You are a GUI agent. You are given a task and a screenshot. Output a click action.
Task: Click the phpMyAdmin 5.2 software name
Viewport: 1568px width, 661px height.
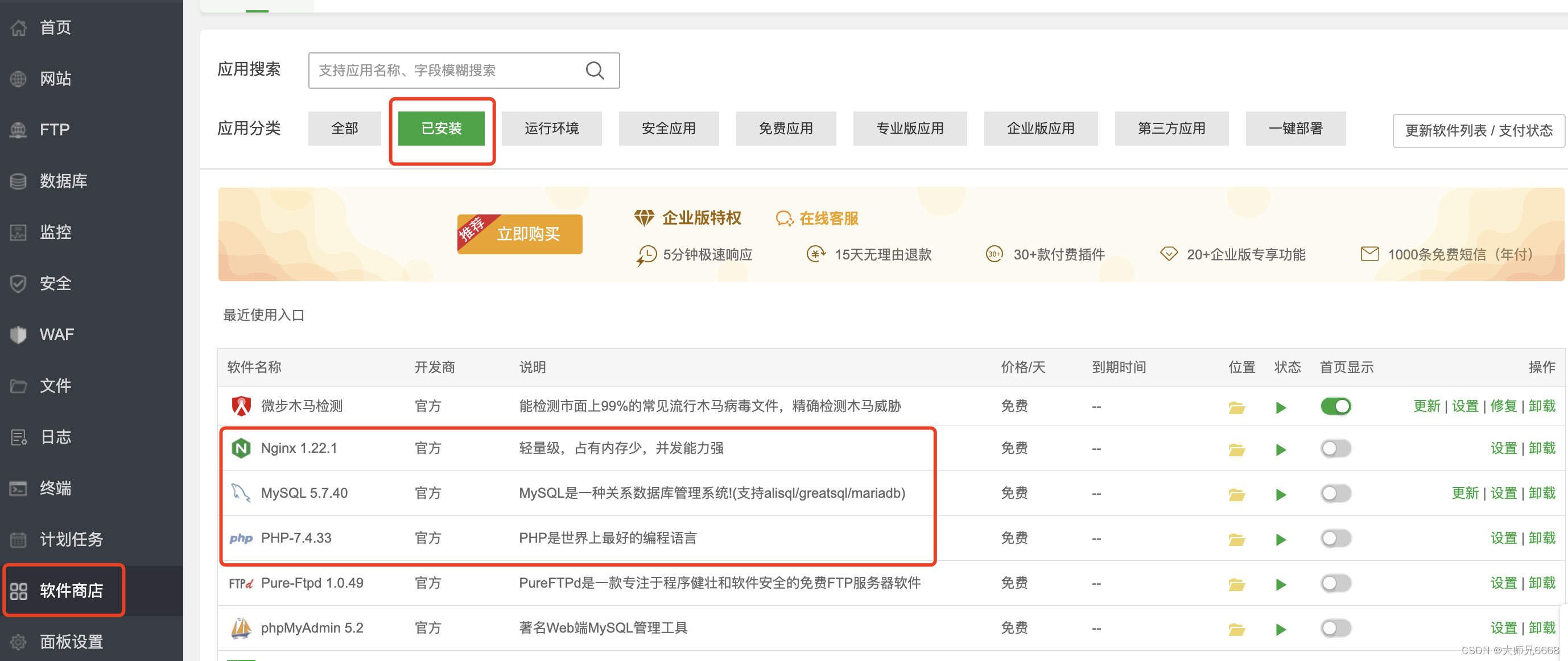pyautogui.click(x=312, y=628)
